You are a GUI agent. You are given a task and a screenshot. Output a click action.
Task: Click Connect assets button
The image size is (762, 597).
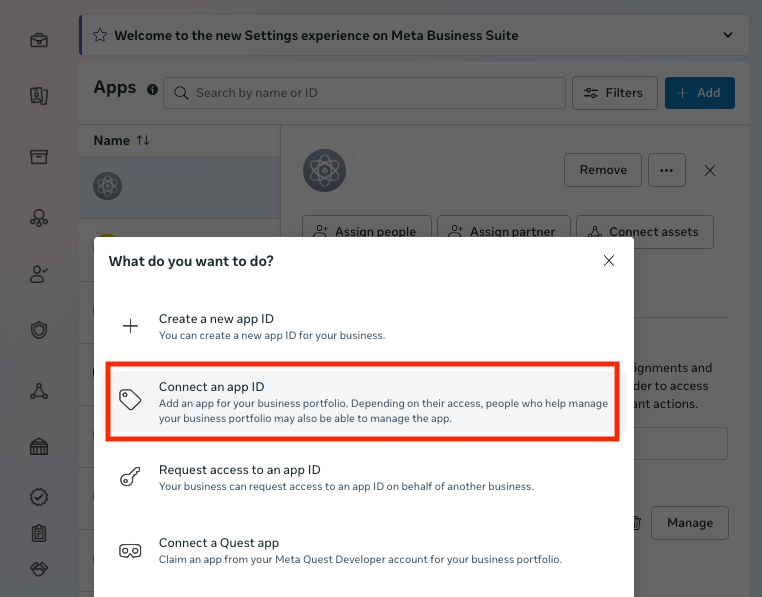tap(645, 232)
